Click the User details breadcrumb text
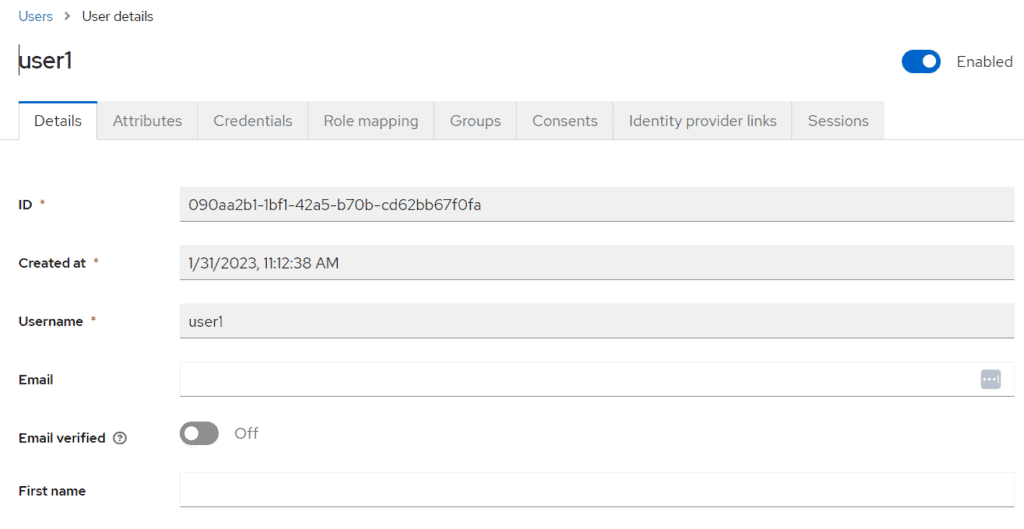Image resolution: width=1024 pixels, height=529 pixels. pos(117,16)
